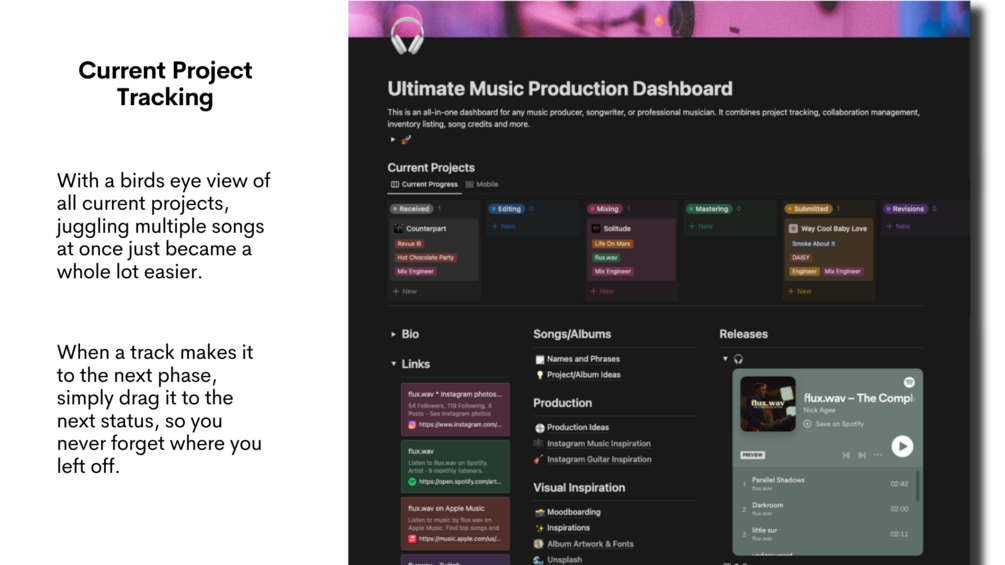Click the Editing status label
The width and height of the screenshot is (1005, 565).
click(506, 209)
